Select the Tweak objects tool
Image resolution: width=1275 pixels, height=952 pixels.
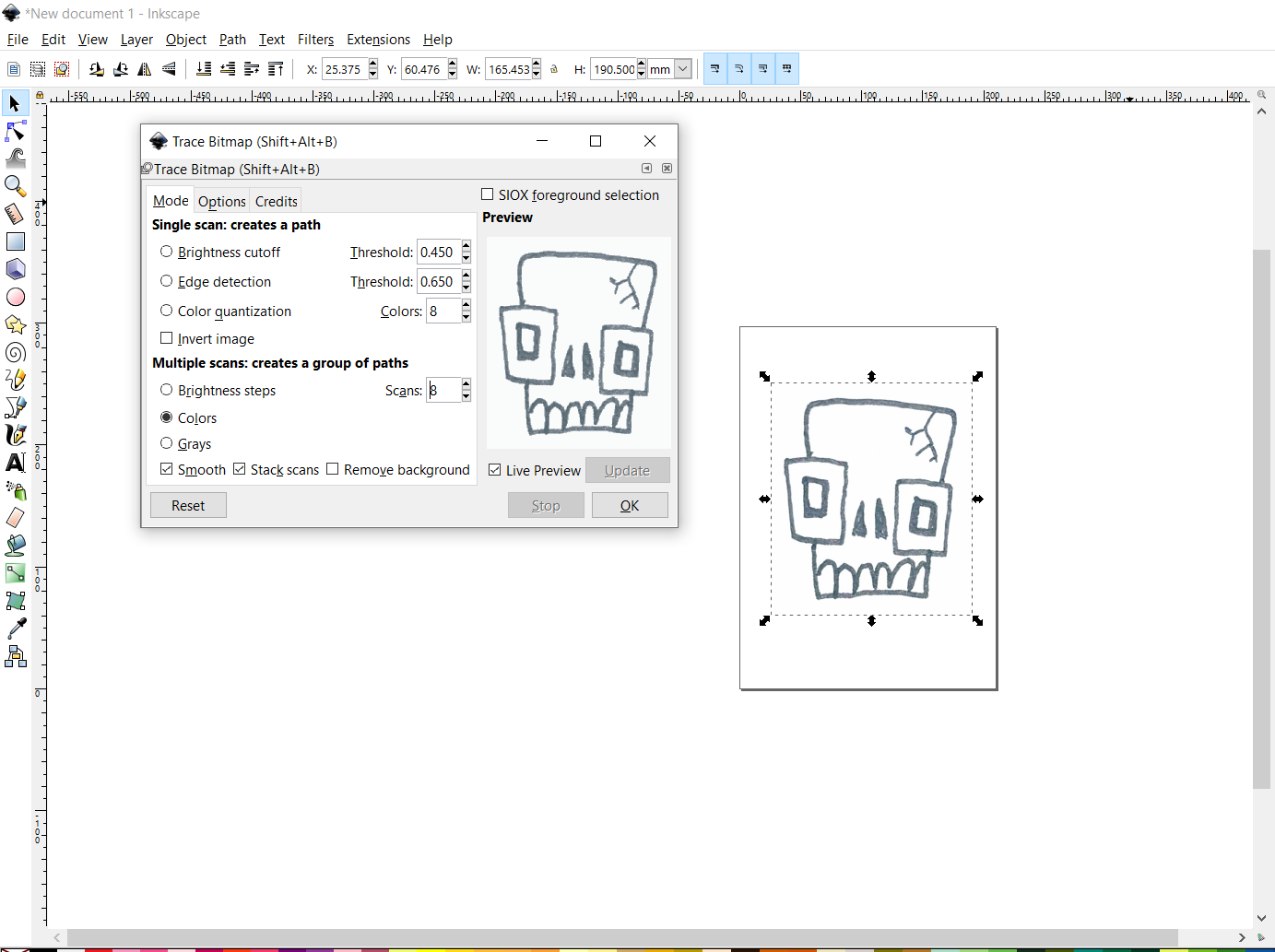click(x=15, y=159)
